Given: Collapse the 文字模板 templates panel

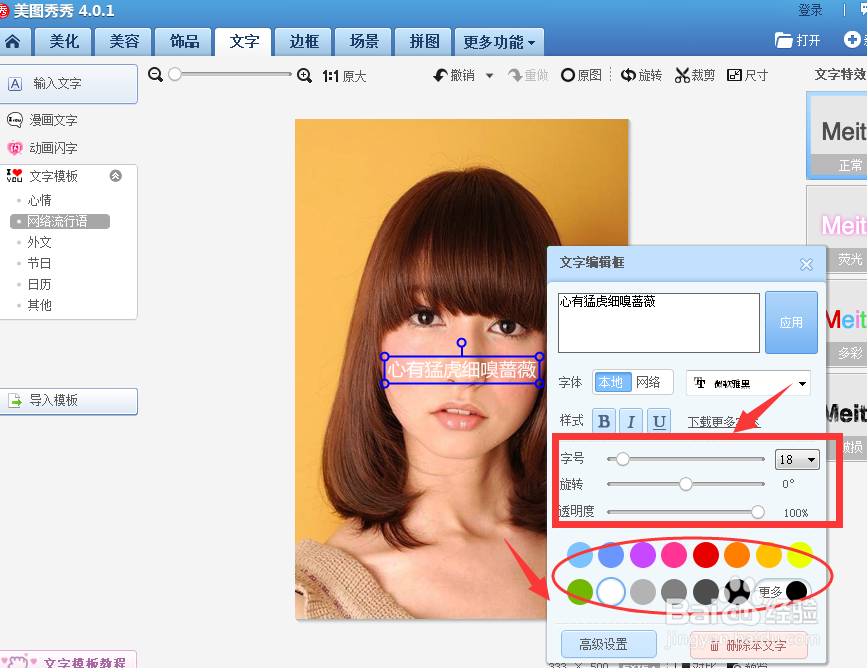Looking at the screenshot, I should click(116, 174).
